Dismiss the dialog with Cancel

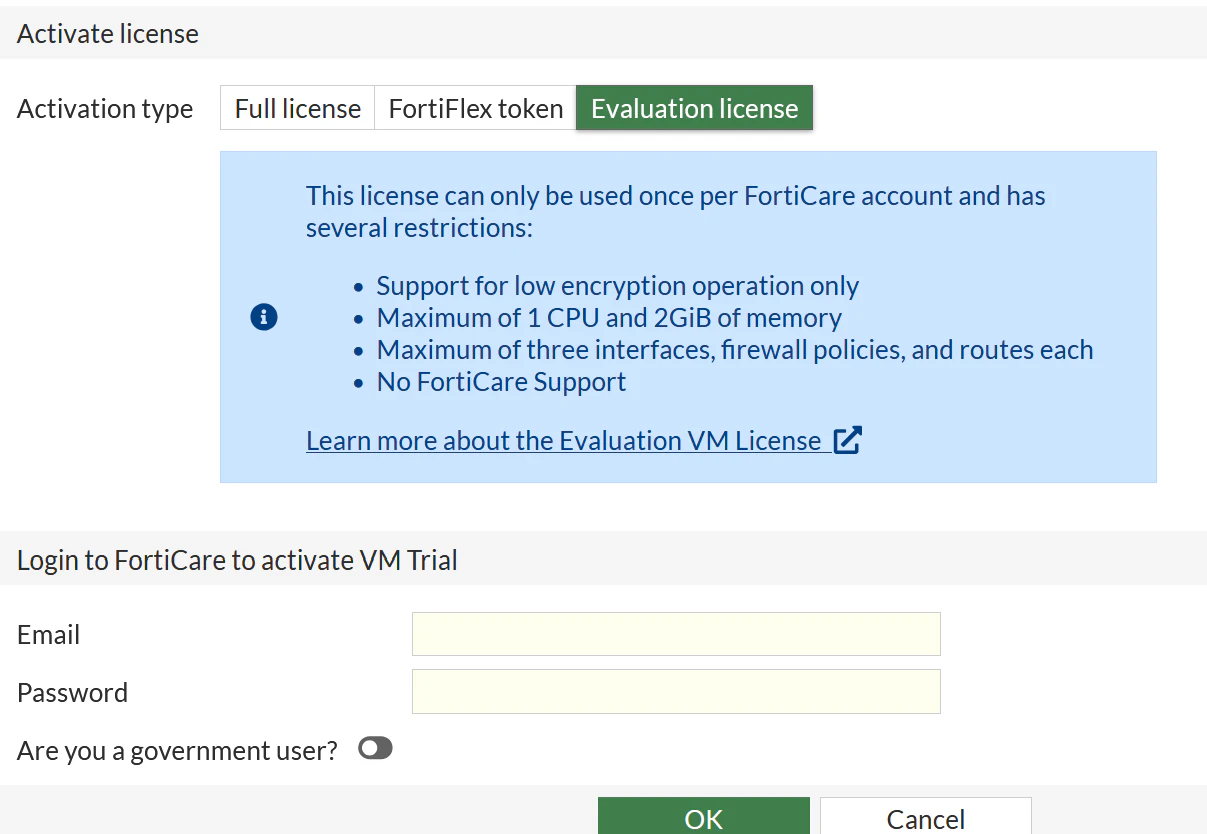pyautogui.click(x=926, y=817)
